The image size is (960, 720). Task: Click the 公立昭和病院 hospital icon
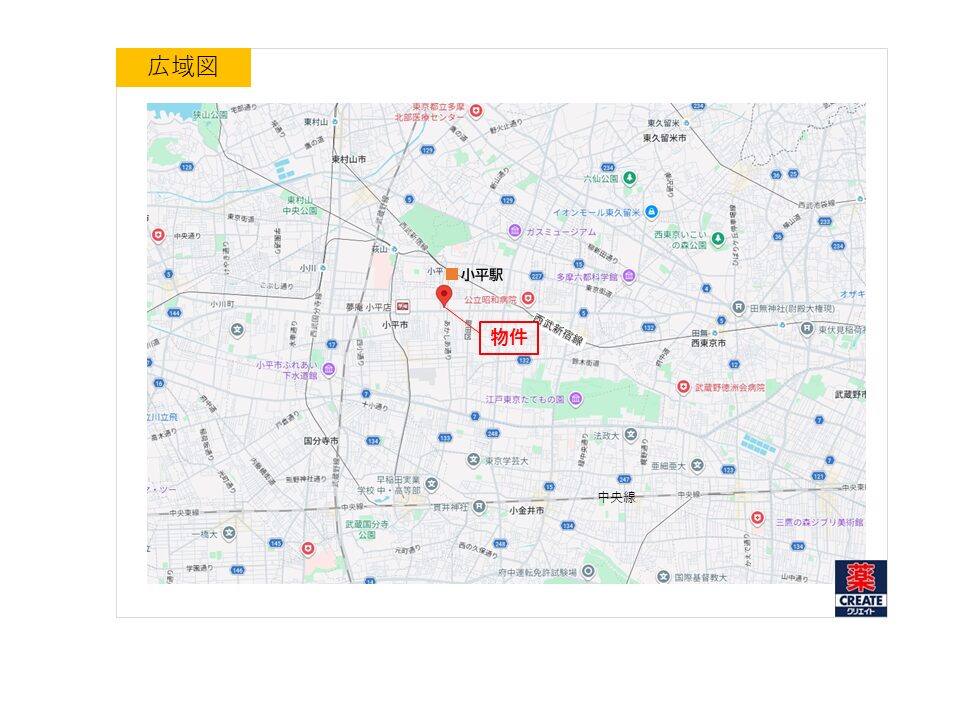pyautogui.click(x=528, y=298)
